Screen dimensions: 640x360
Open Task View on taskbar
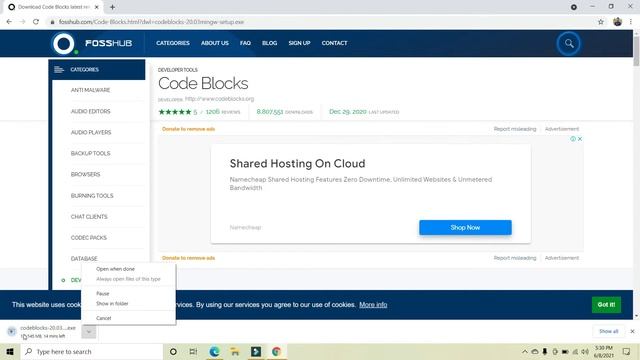click(193, 351)
